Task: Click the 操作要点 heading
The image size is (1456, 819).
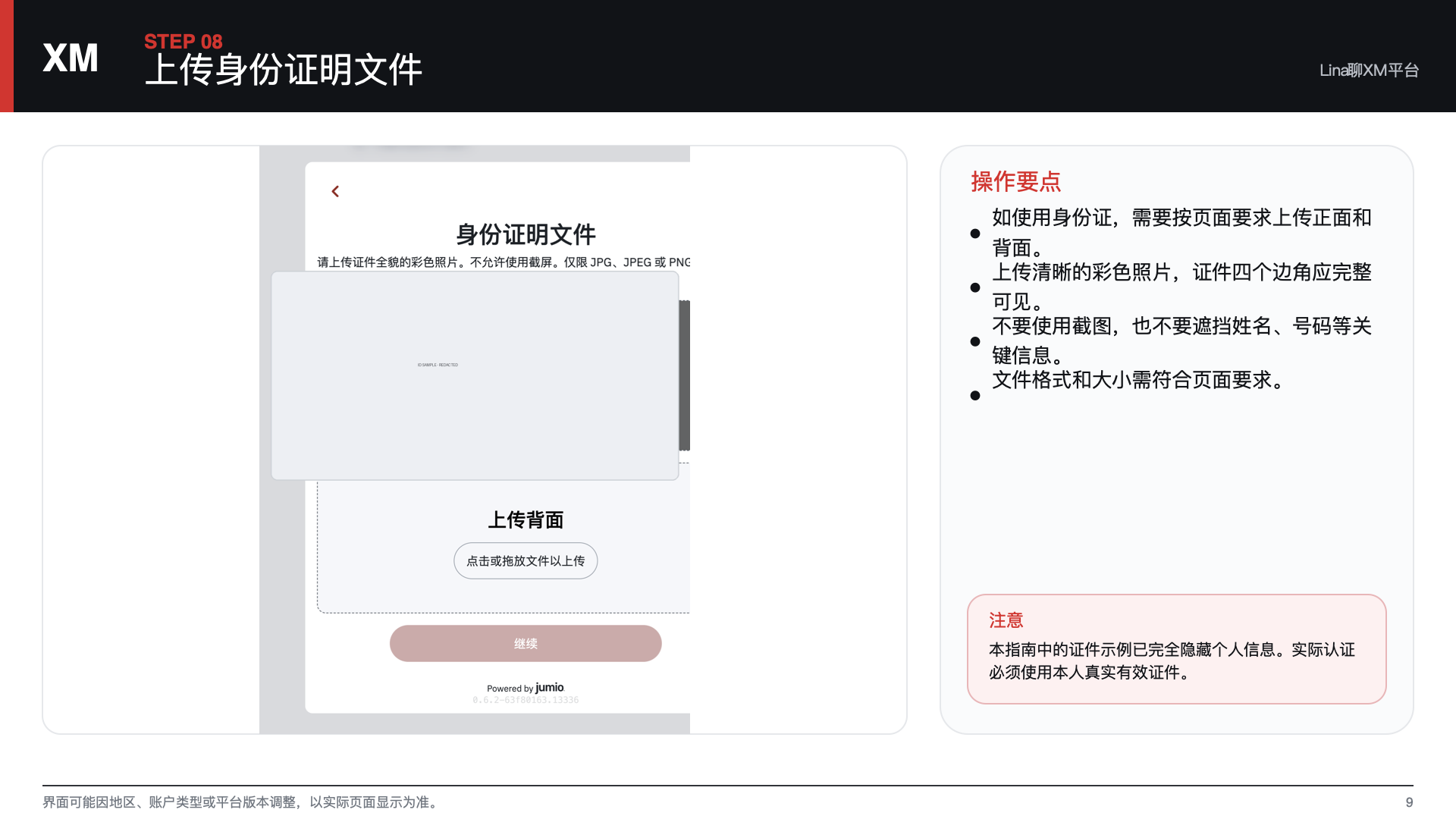Action: (x=1015, y=182)
